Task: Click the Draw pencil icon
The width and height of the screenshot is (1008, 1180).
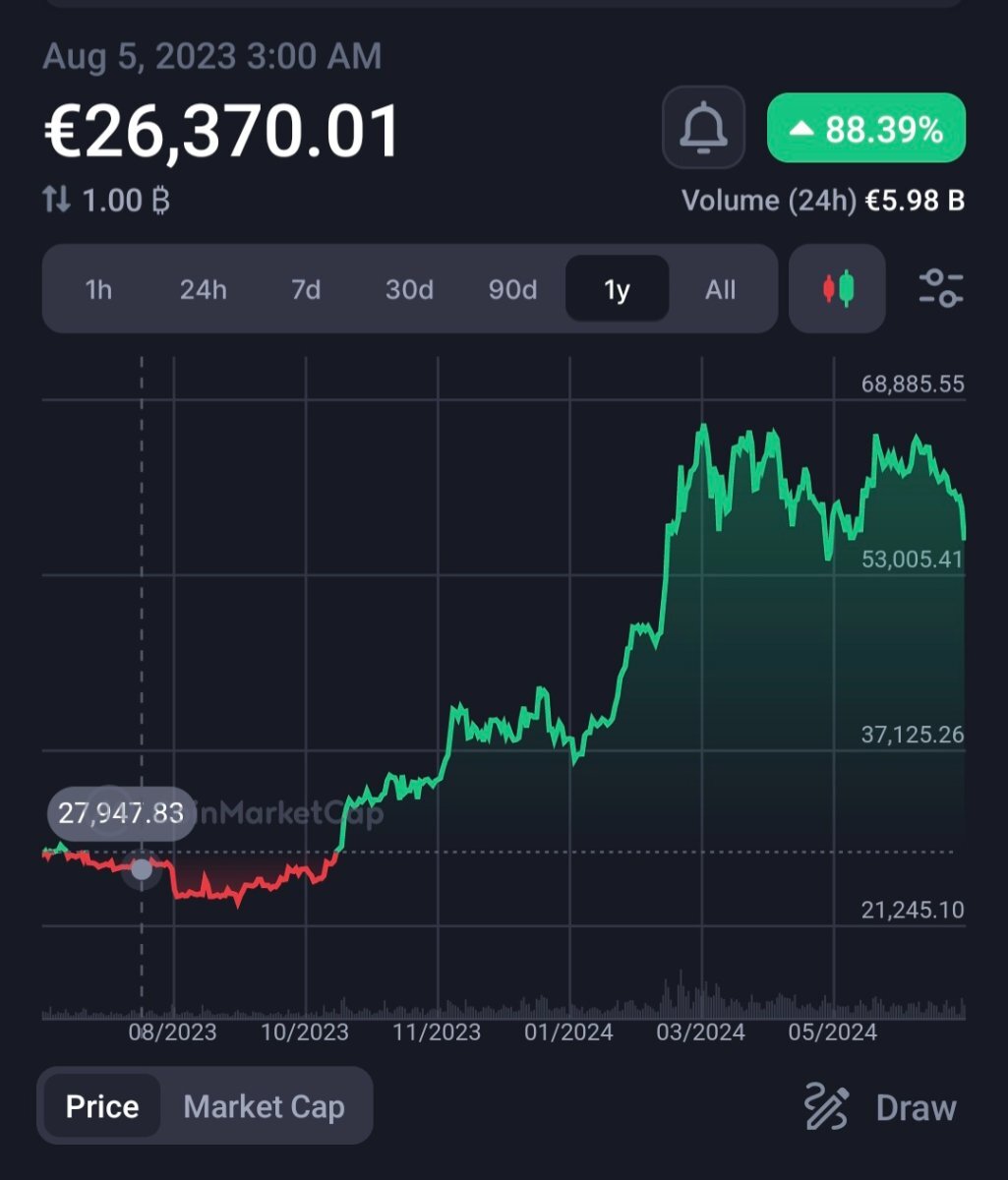Action: point(825,1106)
